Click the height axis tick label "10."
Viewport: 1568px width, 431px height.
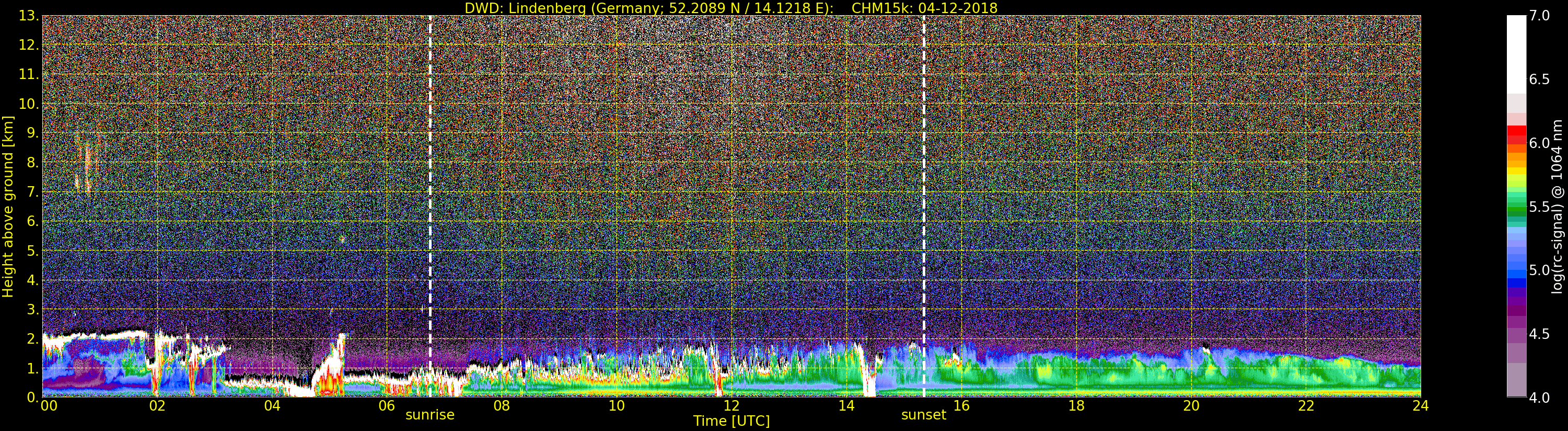(29, 104)
